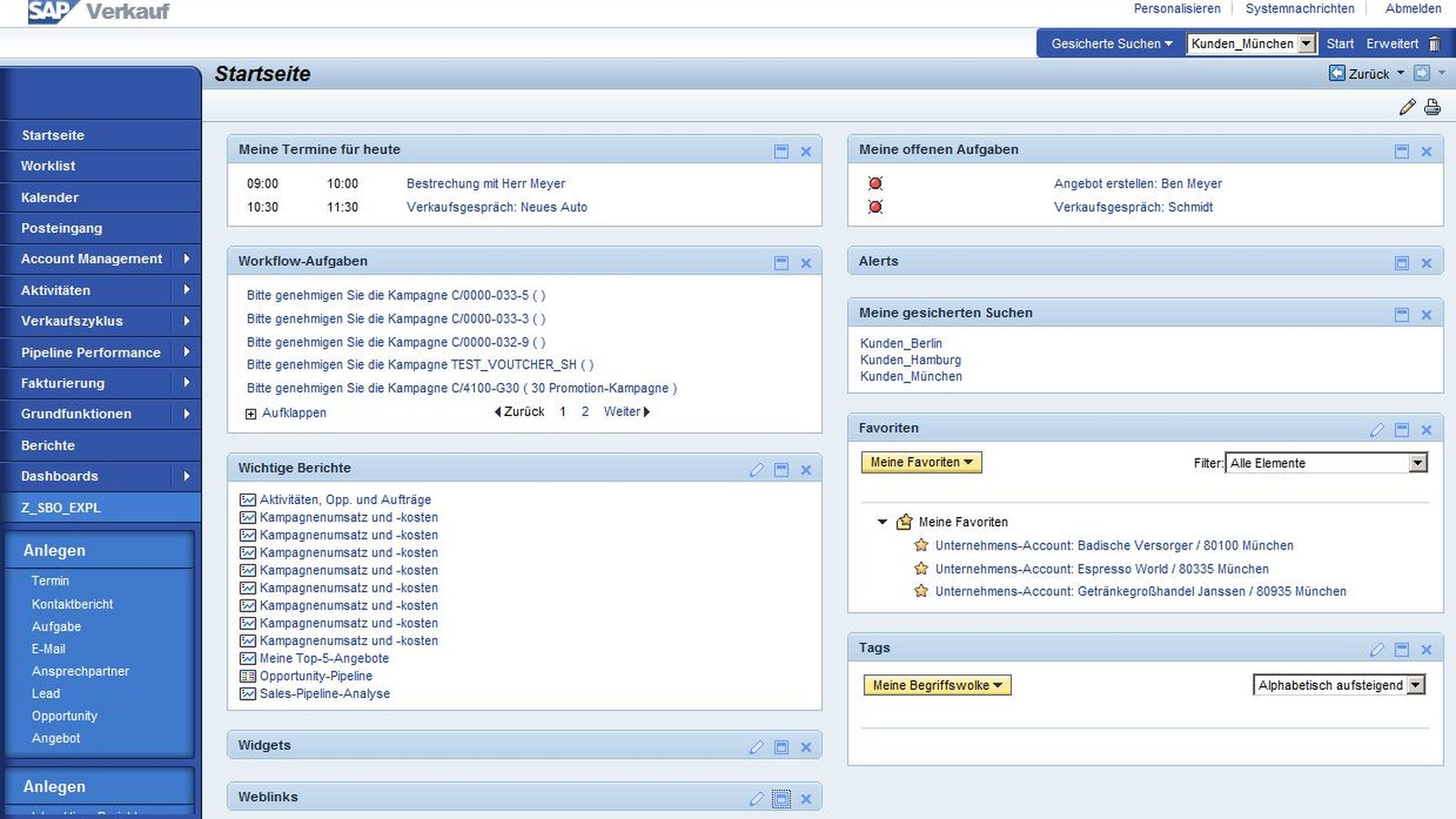
Task: Edit the Widgets panel with pencil icon
Action: (x=756, y=747)
